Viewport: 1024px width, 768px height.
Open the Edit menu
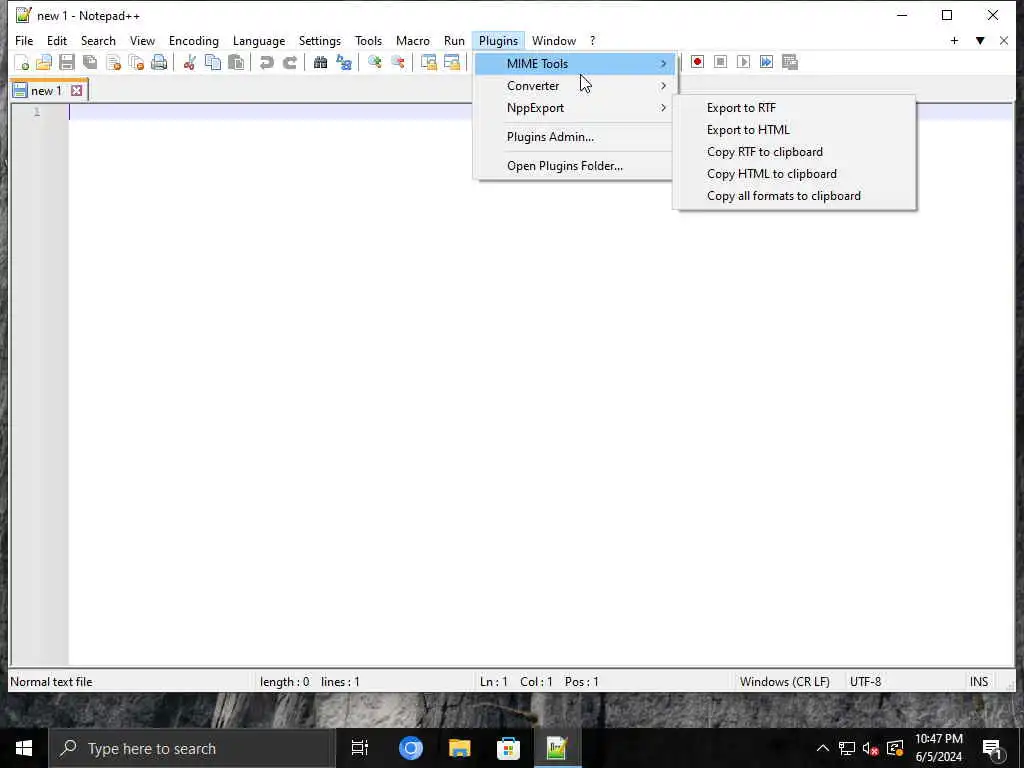[x=57, y=40]
